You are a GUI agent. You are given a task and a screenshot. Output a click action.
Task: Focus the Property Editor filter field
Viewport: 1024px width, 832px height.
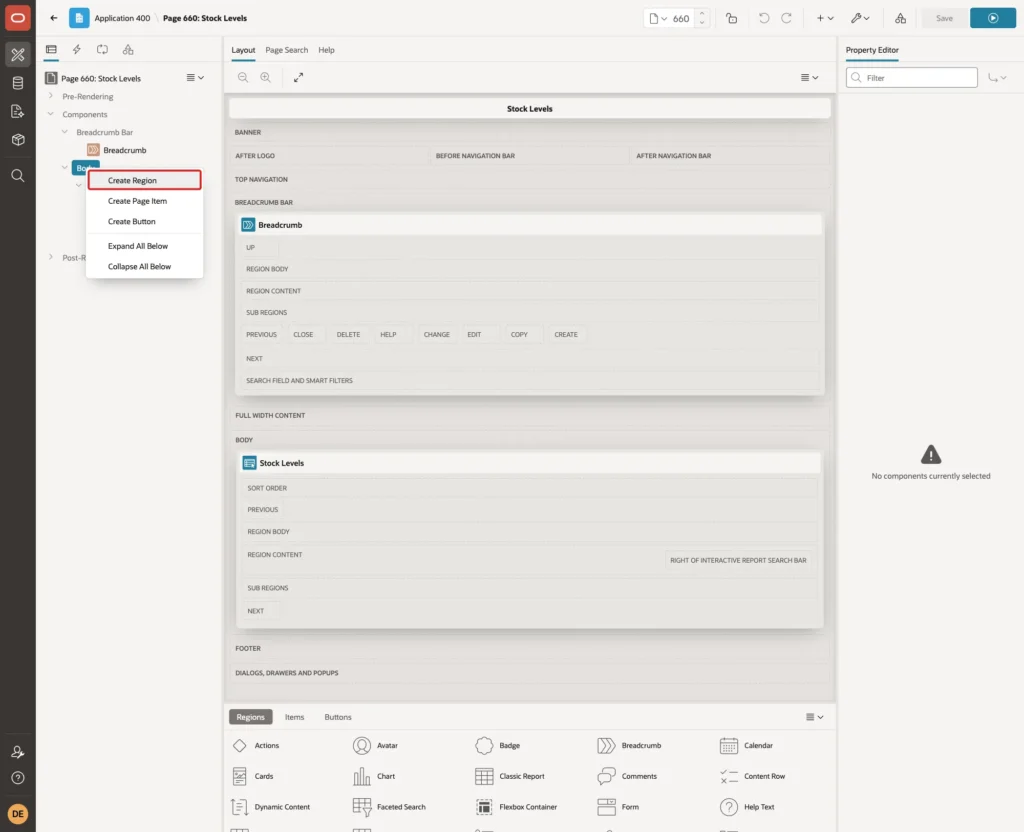(912, 78)
